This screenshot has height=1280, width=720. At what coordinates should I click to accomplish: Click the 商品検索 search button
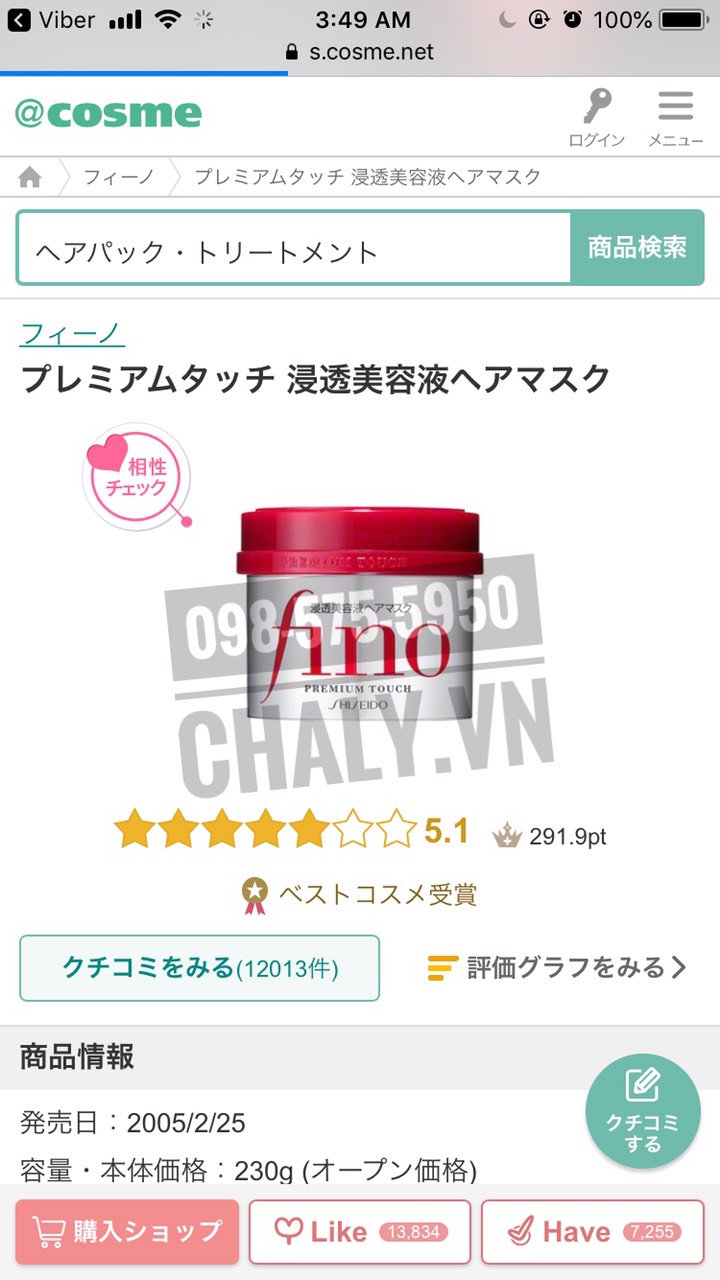(x=637, y=247)
